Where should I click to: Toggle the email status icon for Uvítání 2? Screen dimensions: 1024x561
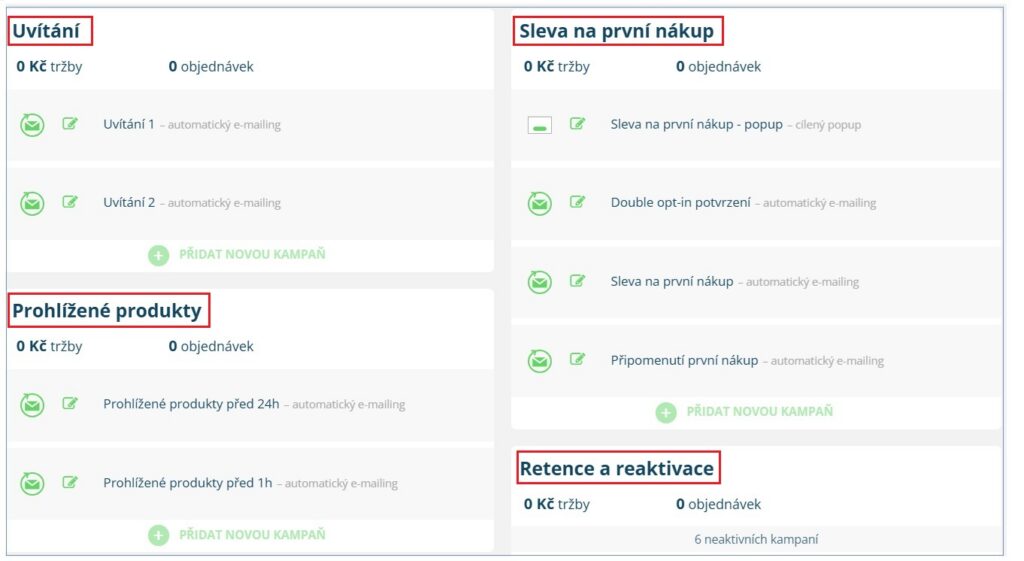pyautogui.click(x=33, y=203)
